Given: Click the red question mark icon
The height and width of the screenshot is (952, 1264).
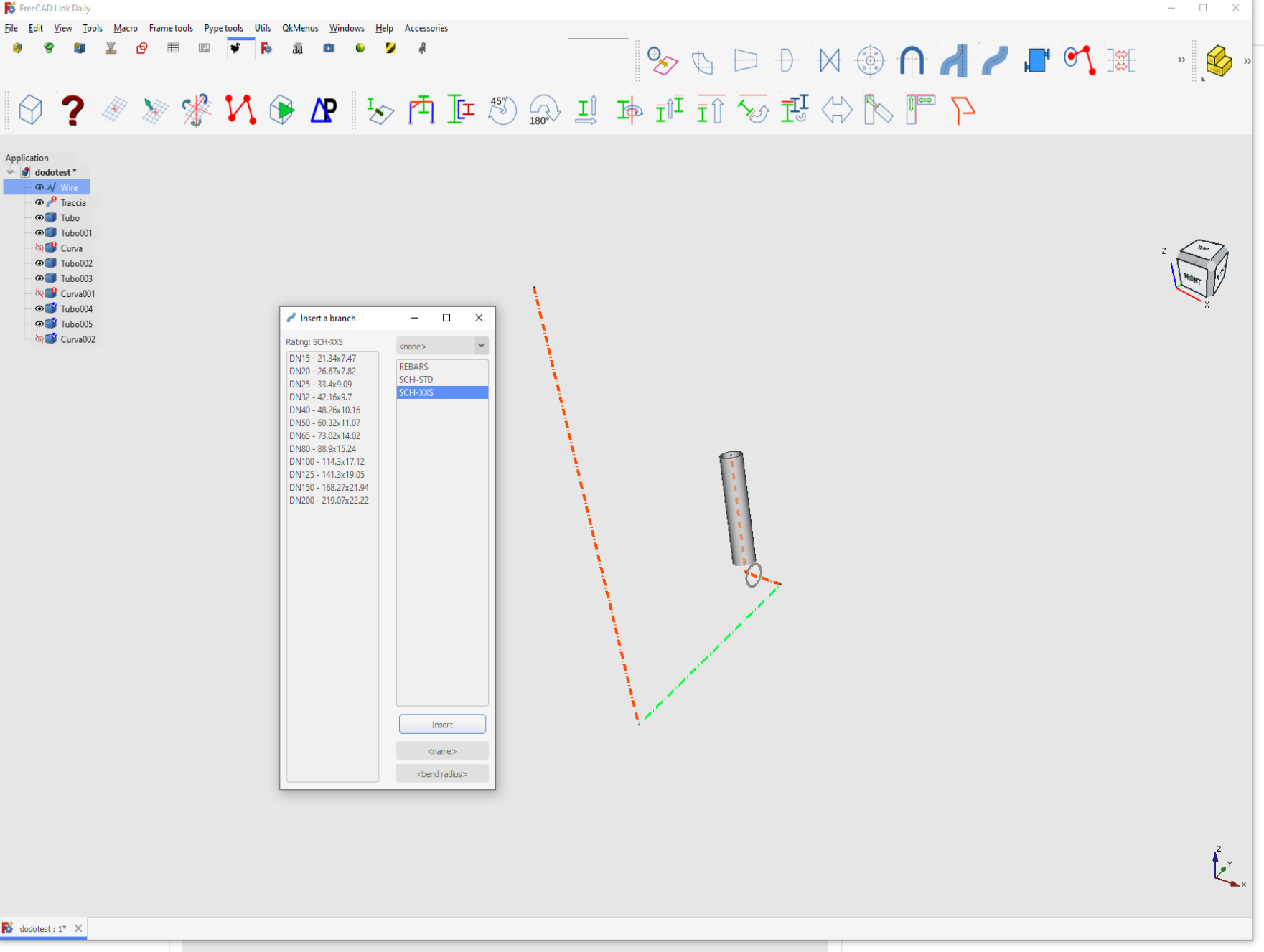Looking at the screenshot, I should (x=72, y=110).
